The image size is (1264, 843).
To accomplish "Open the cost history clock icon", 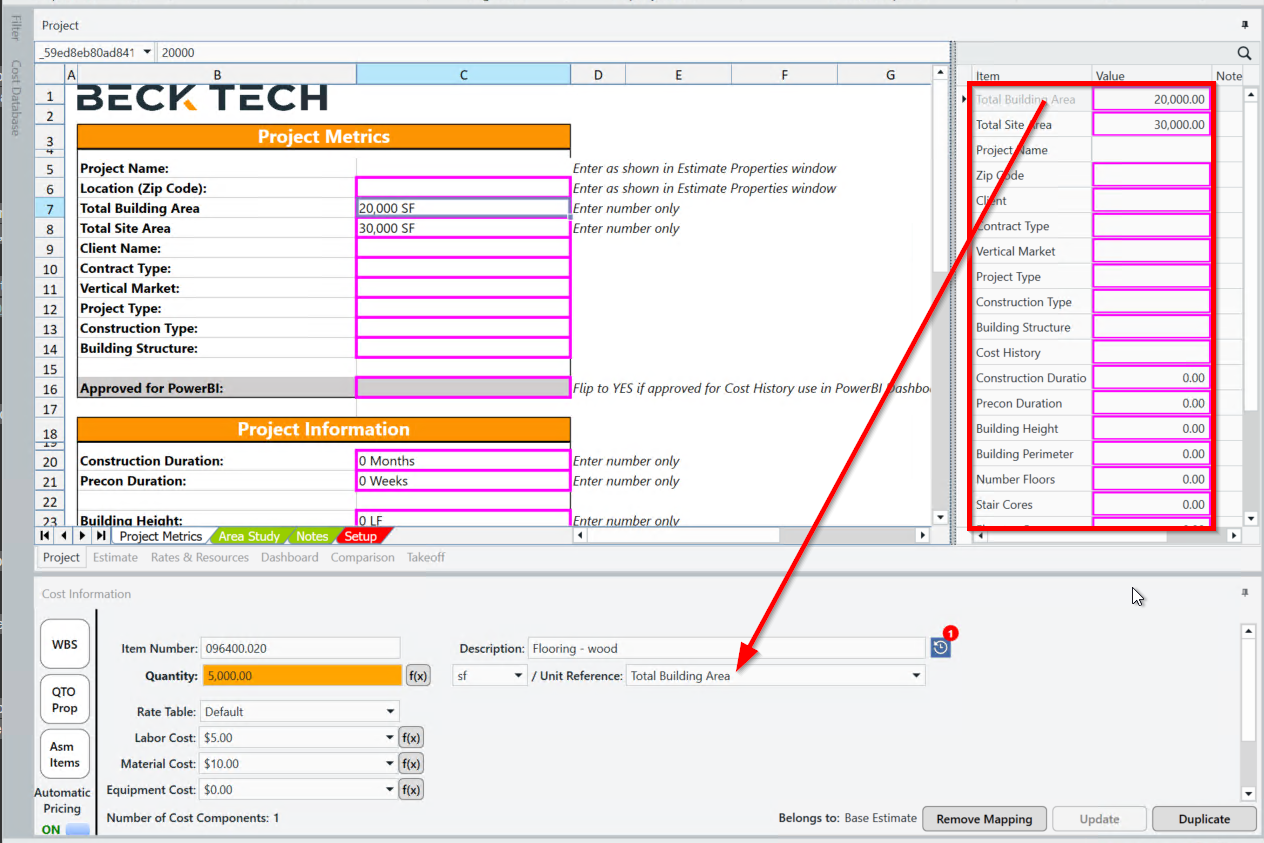I will (x=940, y=648).
